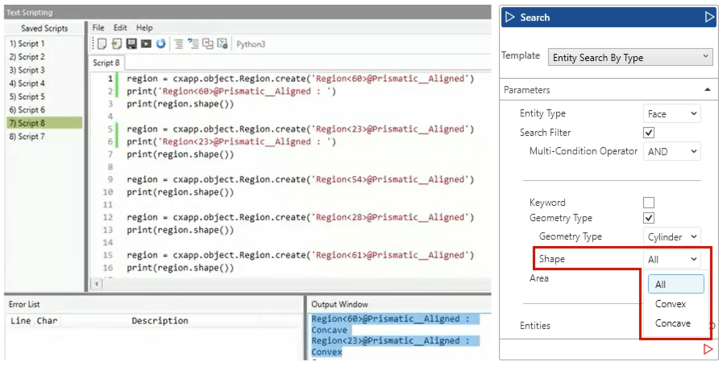Click the Shape dropdown showing All
This screenshot has height=366, width=723.
672,259
